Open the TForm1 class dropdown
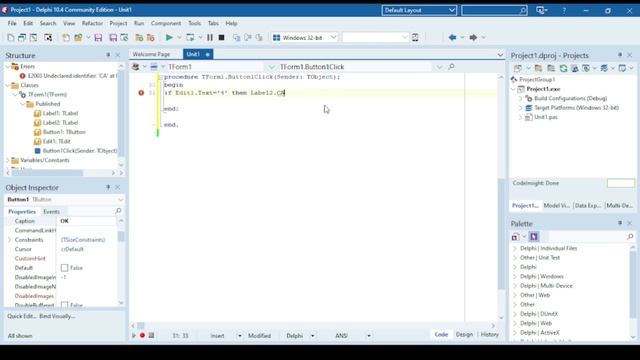The height and width of the screenshot is (360, 640). click(271, 67)
